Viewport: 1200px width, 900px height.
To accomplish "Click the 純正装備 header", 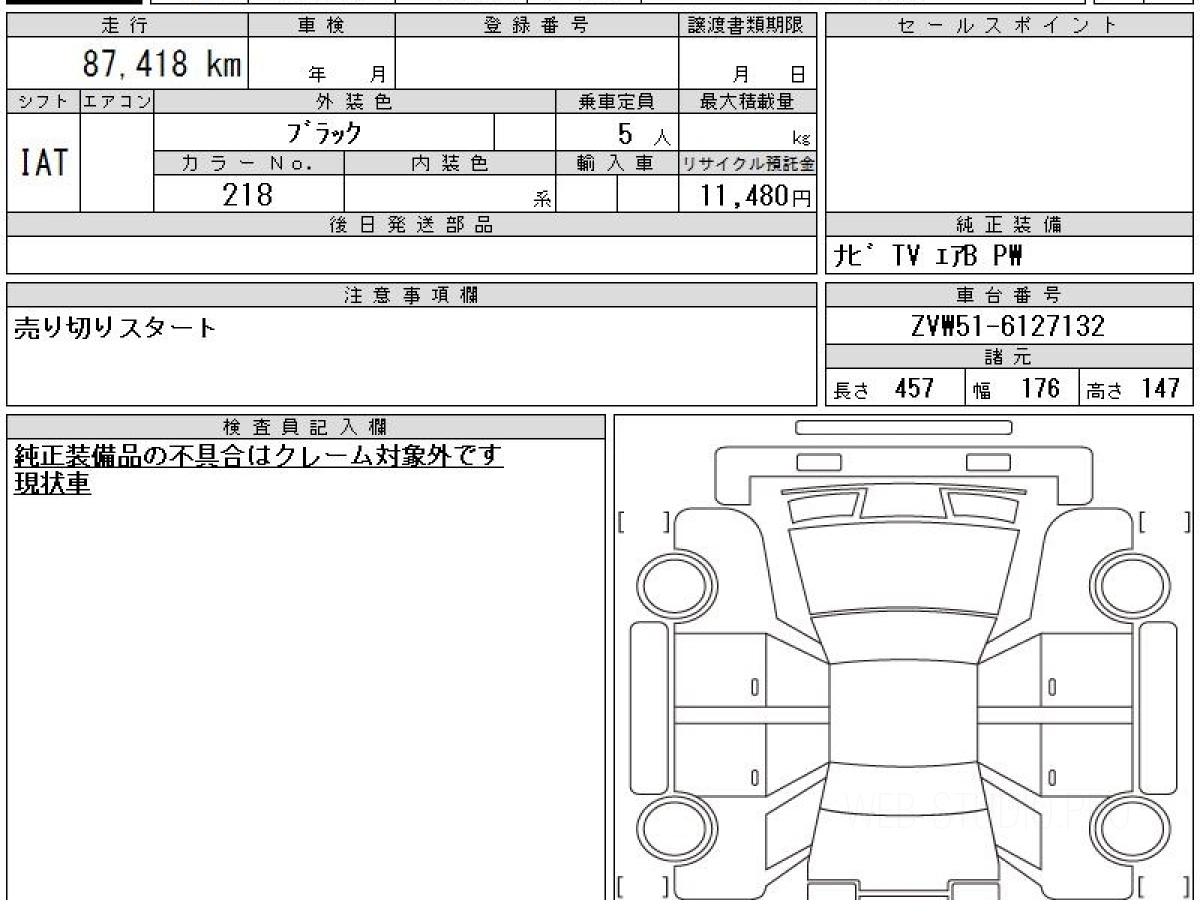I will tap(1009, 225).
